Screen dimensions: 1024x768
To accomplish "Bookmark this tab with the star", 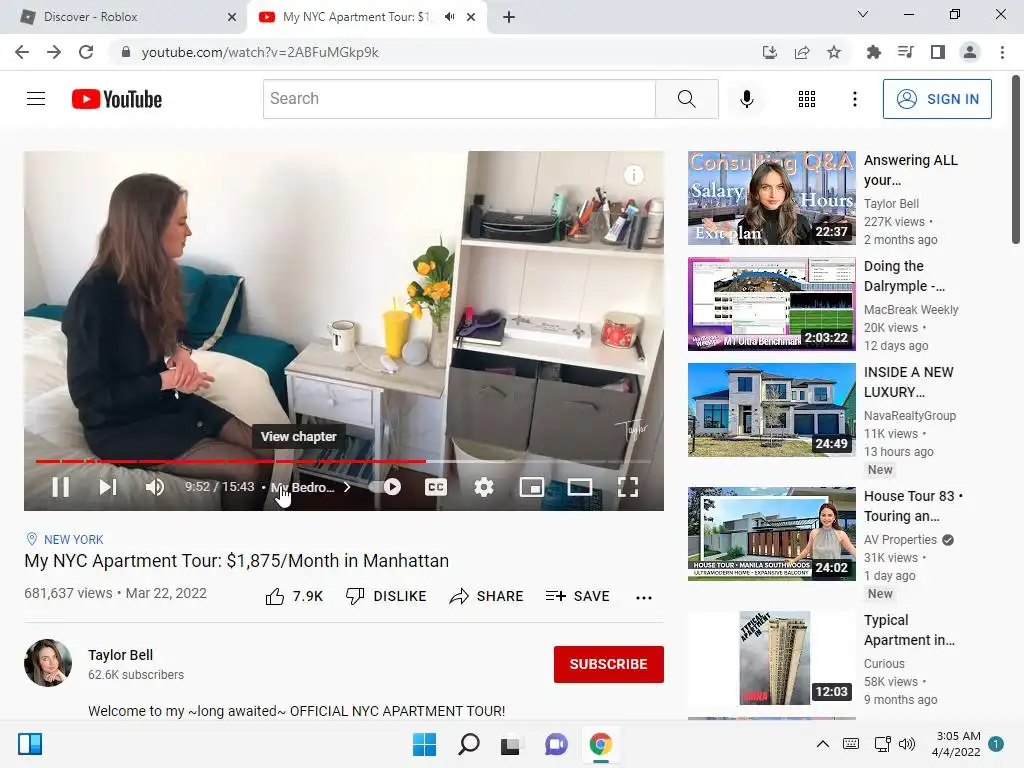I will [x=834, y=52].
